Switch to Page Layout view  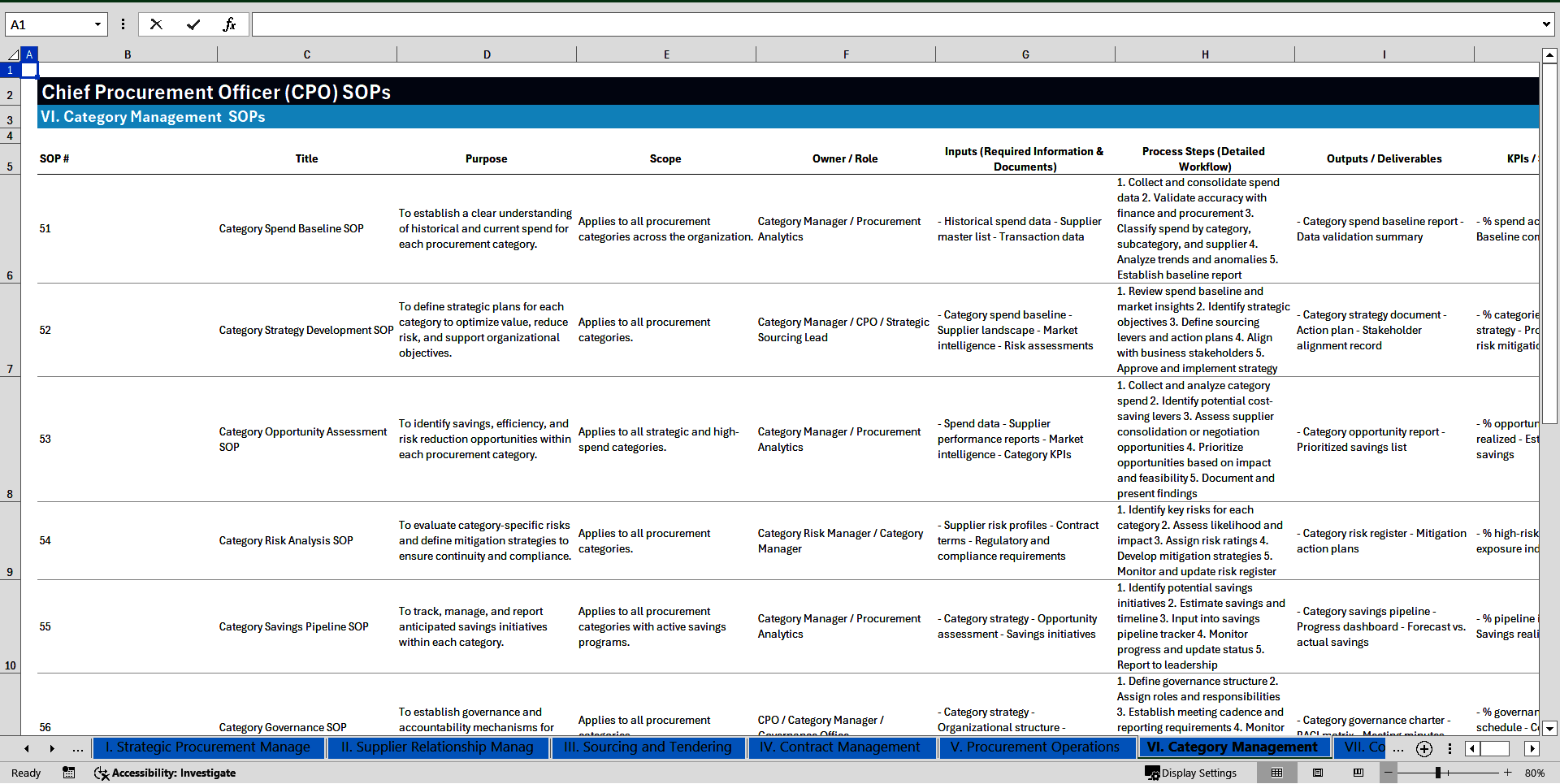click(1318, 773)
